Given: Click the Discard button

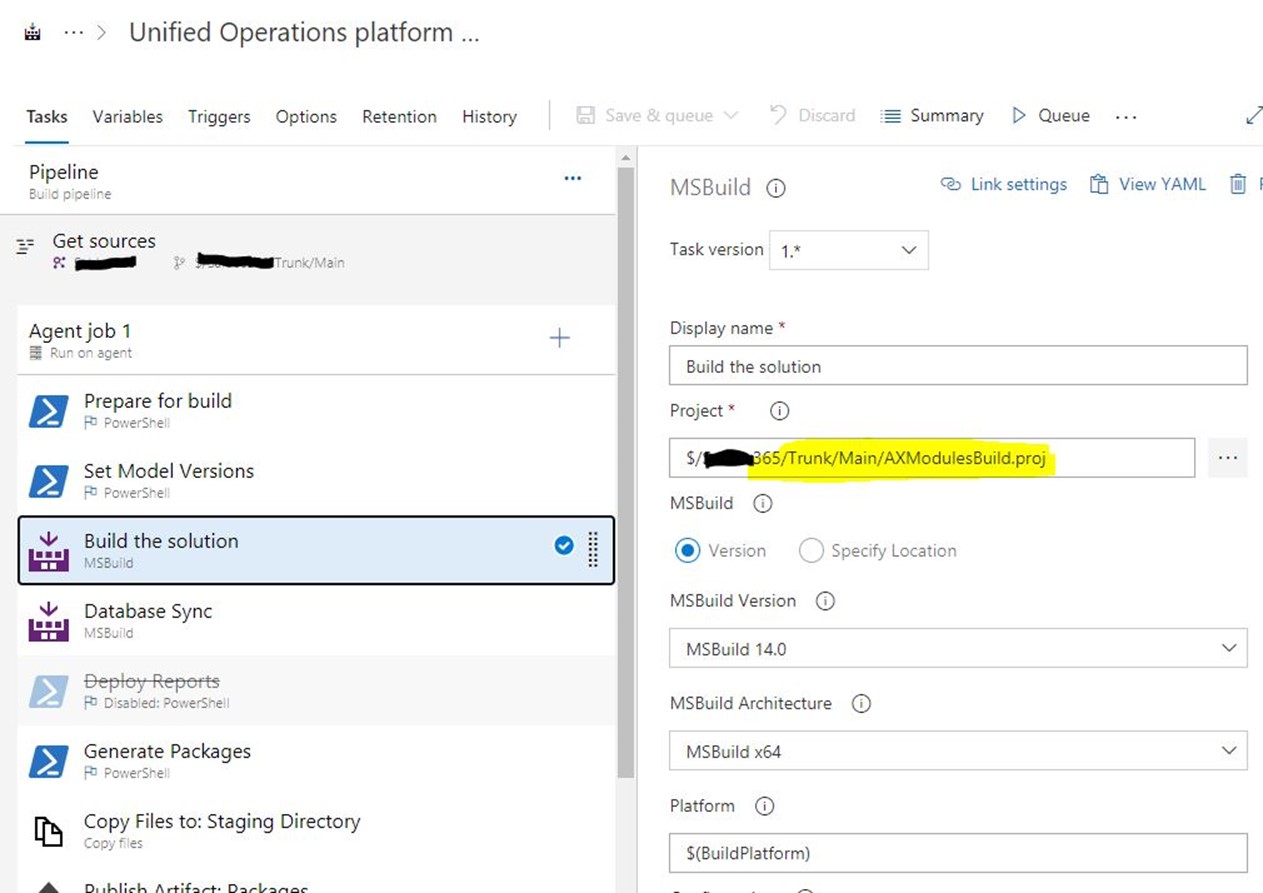Looking at the screenshot, I should (x=812, y=115).
